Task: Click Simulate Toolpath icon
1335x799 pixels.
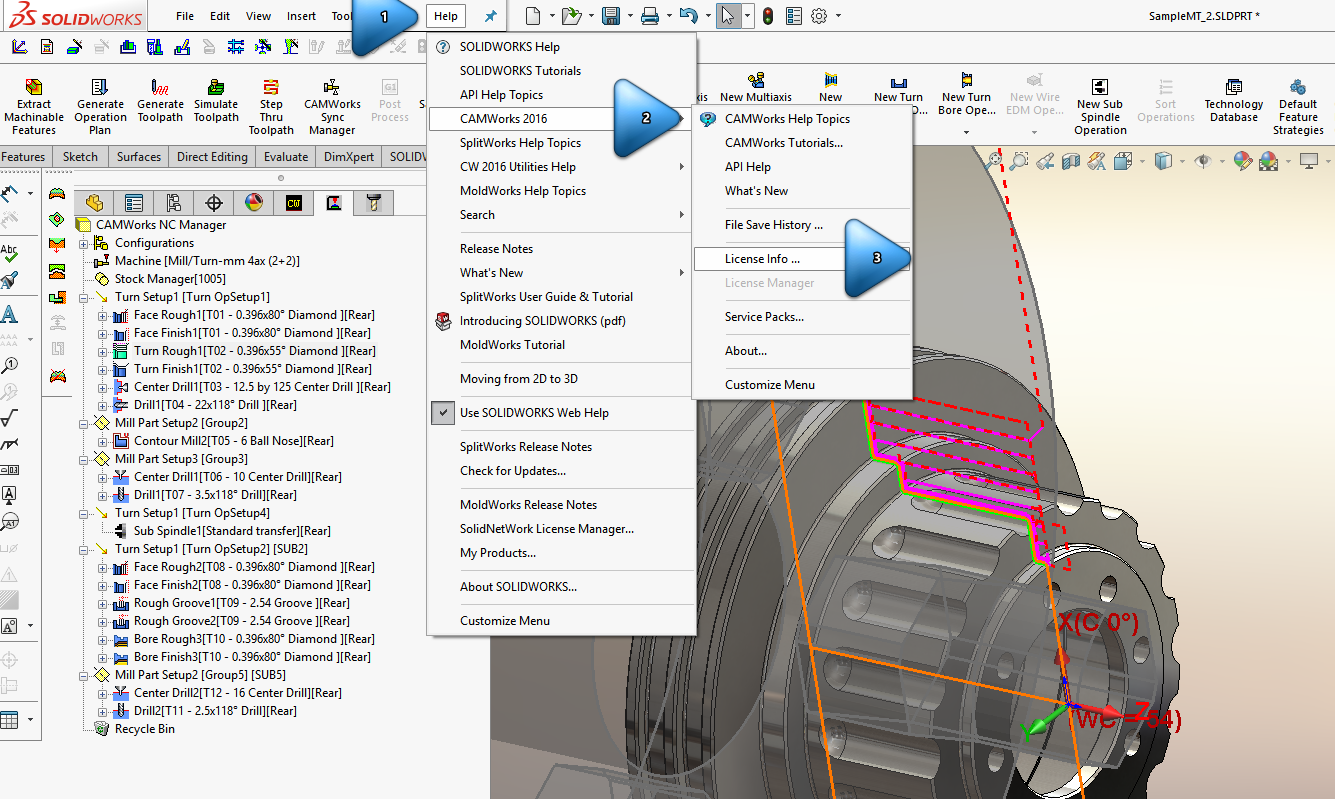Action: coord(216,88)
